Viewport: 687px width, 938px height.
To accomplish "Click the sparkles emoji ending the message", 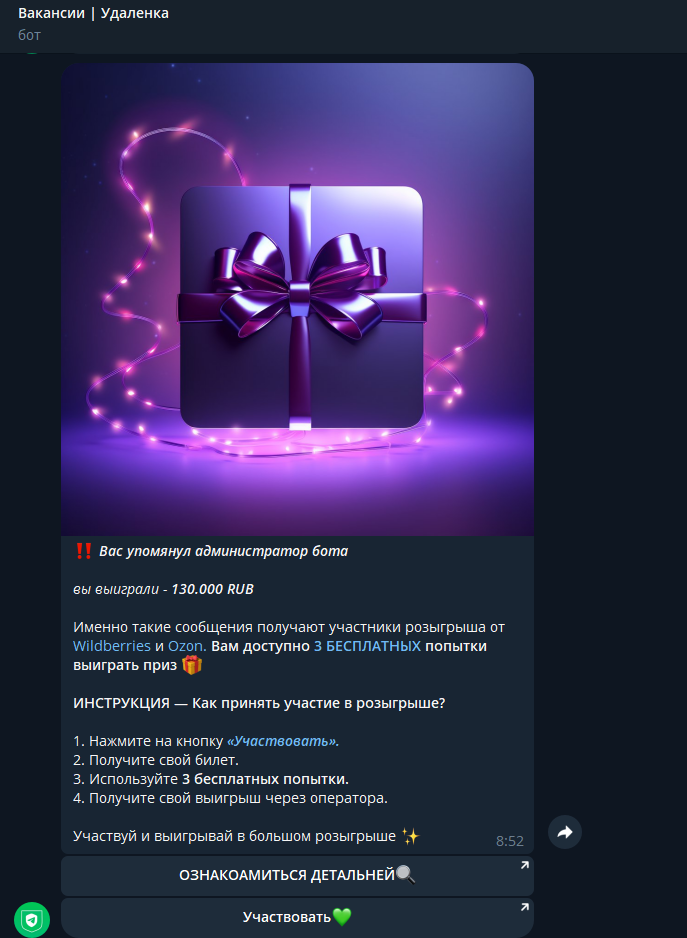I will pos(411,836).
